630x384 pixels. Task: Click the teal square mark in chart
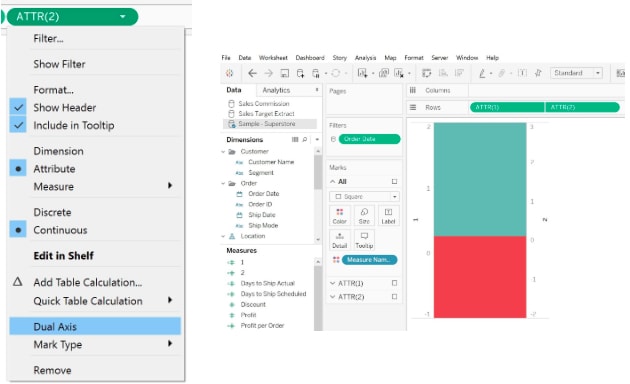(x=480, y=179)
